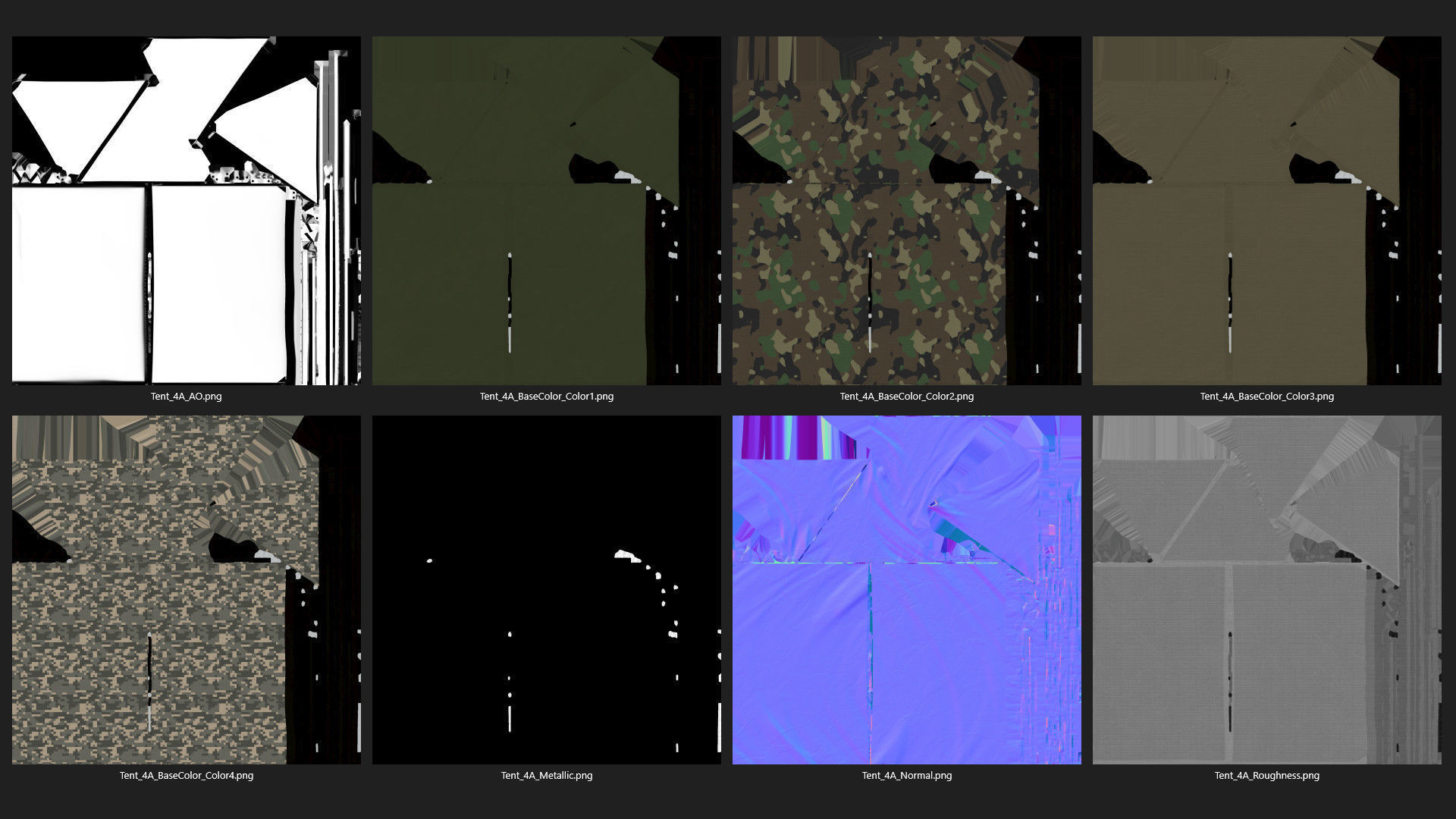Click the Tent_4A_BaseColor_Color3.png file name

tap(1266, 396)
